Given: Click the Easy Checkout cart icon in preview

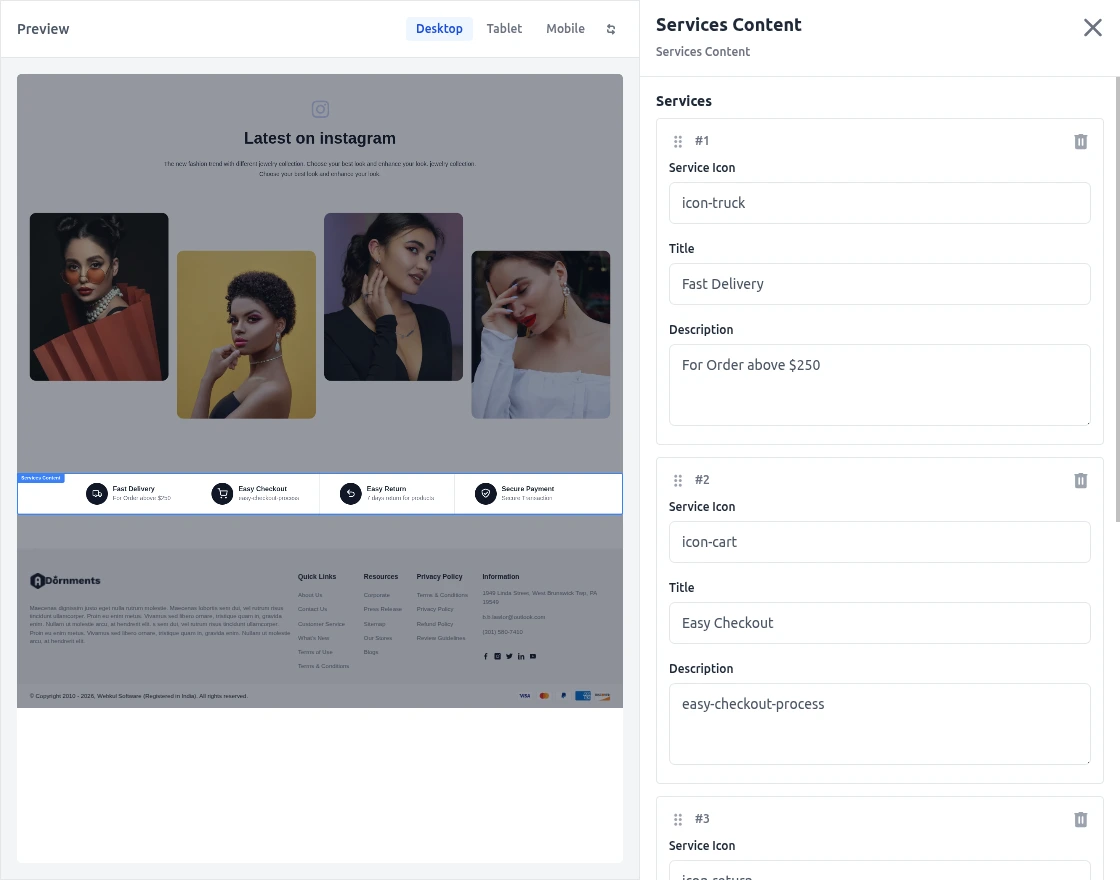Looking at the screenshot, I should [x=222, y=494].
